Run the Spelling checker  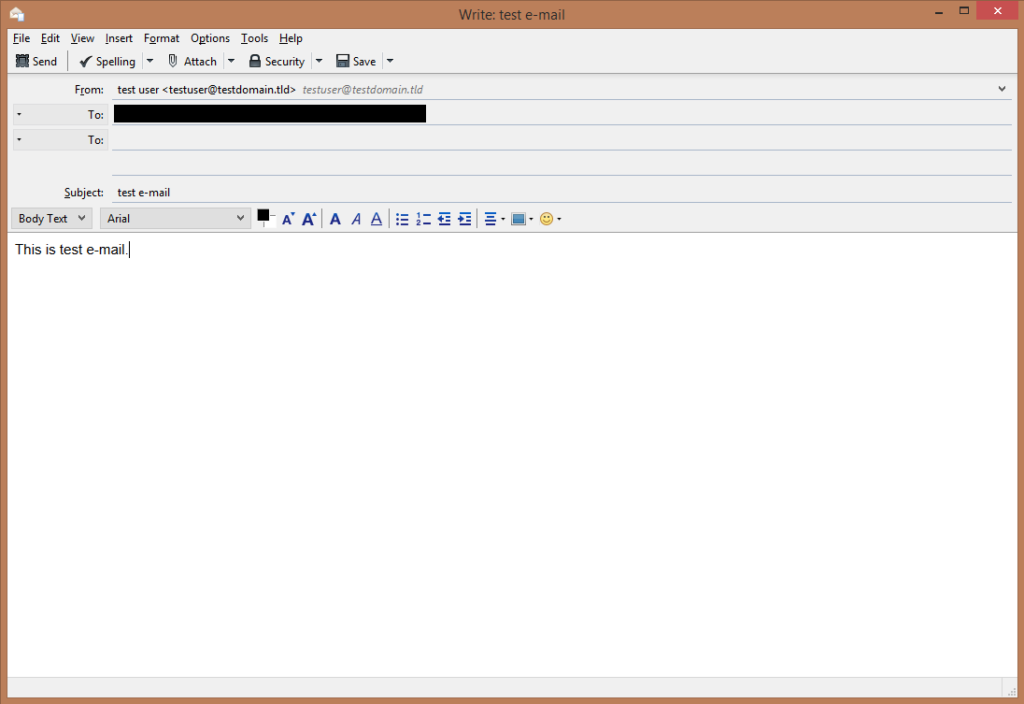tap(108, 61)
